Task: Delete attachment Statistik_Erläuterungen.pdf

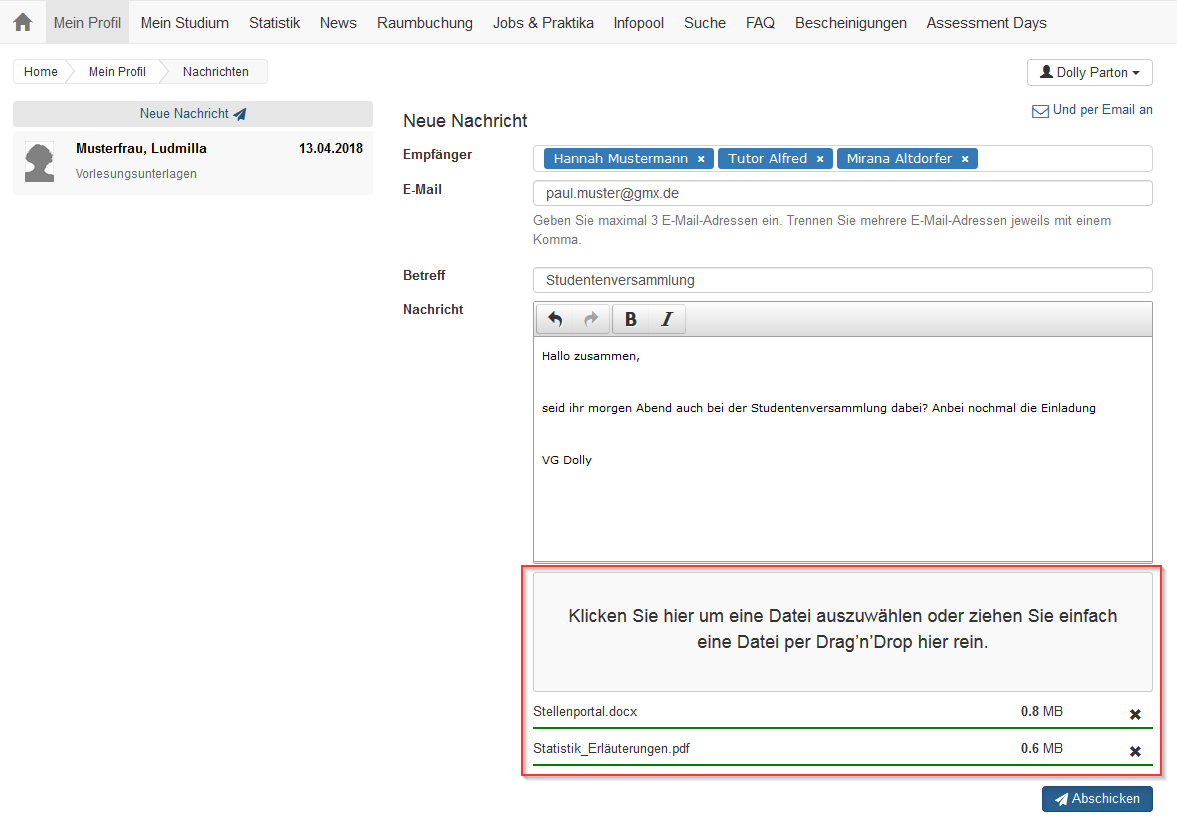Action: (1135, 751)
